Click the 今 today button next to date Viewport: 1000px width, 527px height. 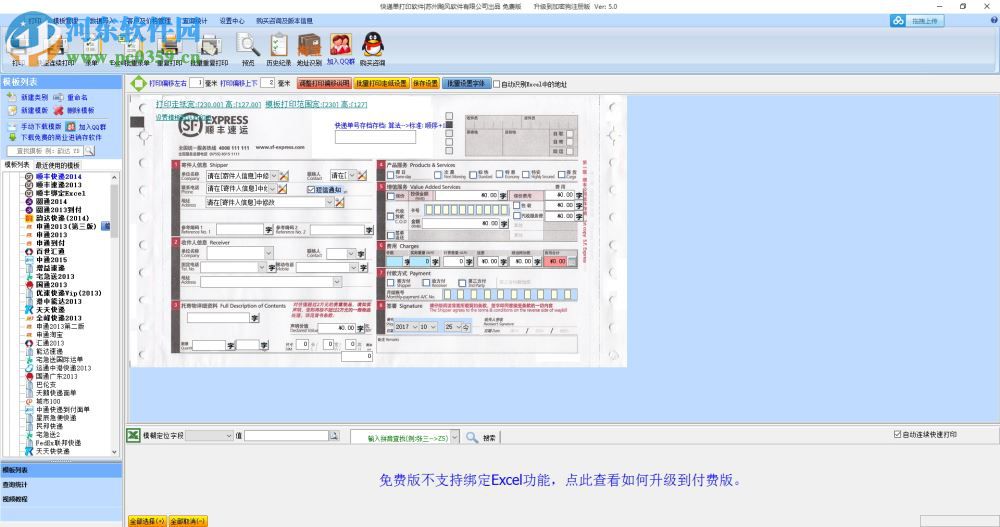coord(466,327)
